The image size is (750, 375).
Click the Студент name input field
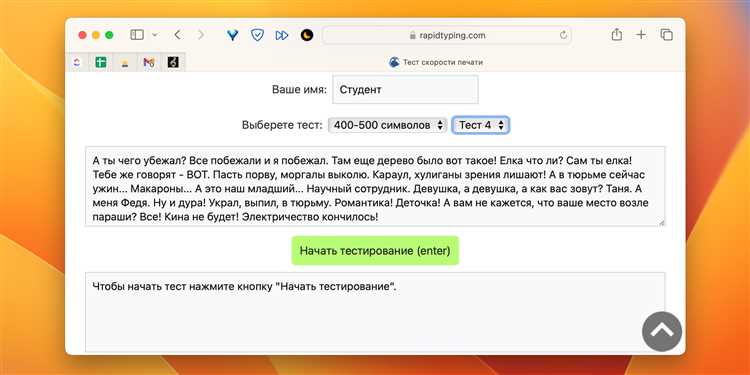[406, 89]
